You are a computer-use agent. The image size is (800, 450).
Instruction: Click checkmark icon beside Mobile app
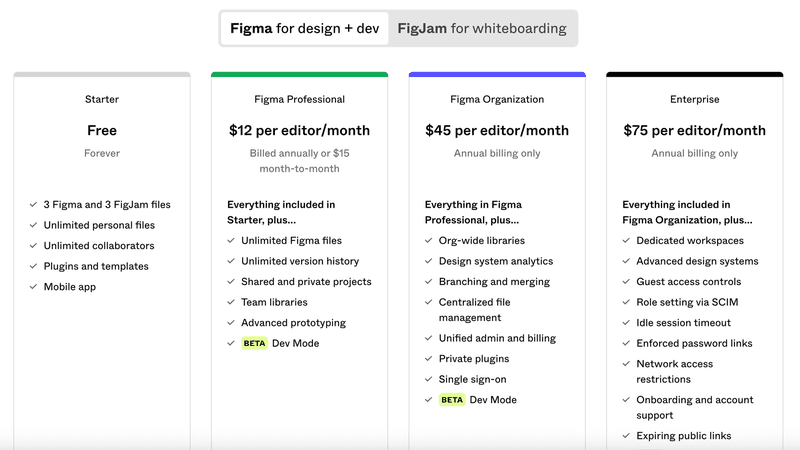click(34, 287)
